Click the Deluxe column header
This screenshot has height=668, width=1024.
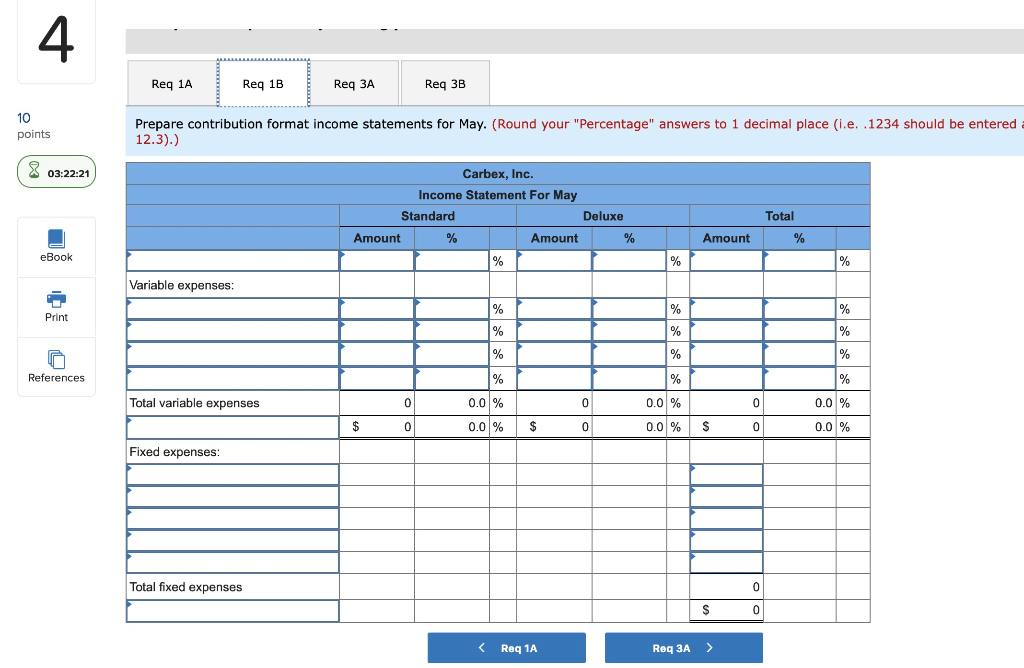pyautogui.click(x=603, y=216)
